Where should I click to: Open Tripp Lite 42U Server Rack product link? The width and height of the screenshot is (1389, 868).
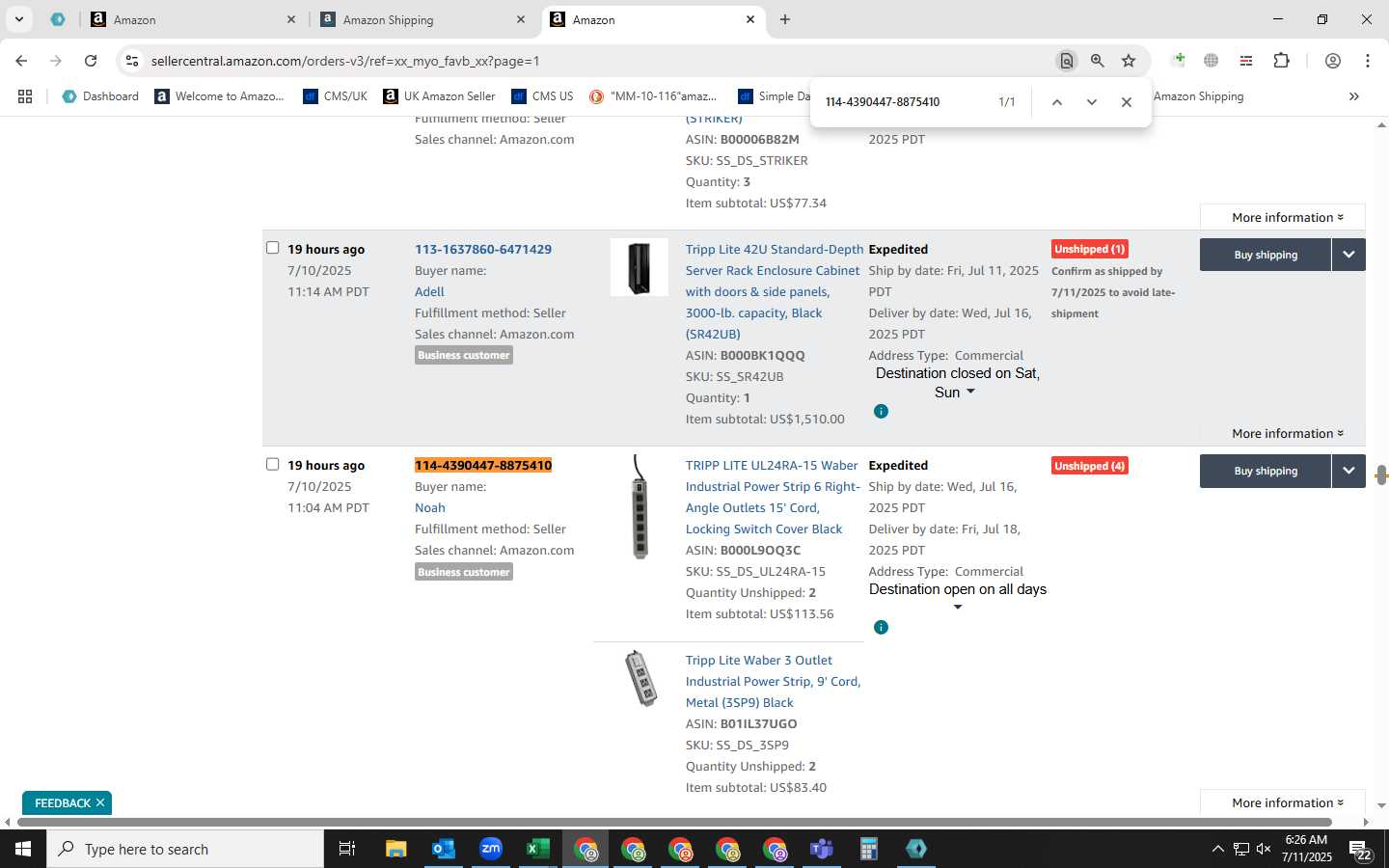(773, 291)
